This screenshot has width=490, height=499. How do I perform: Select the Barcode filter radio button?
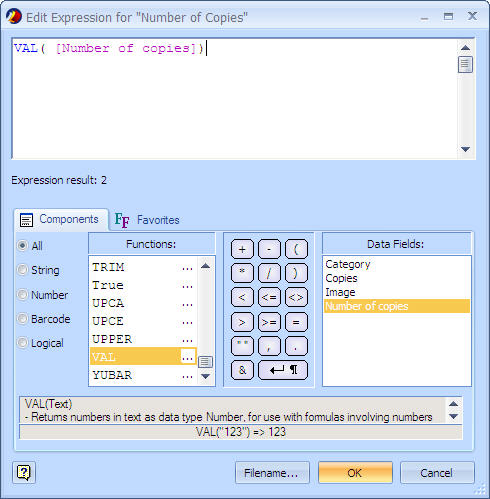tap(22, 319)
